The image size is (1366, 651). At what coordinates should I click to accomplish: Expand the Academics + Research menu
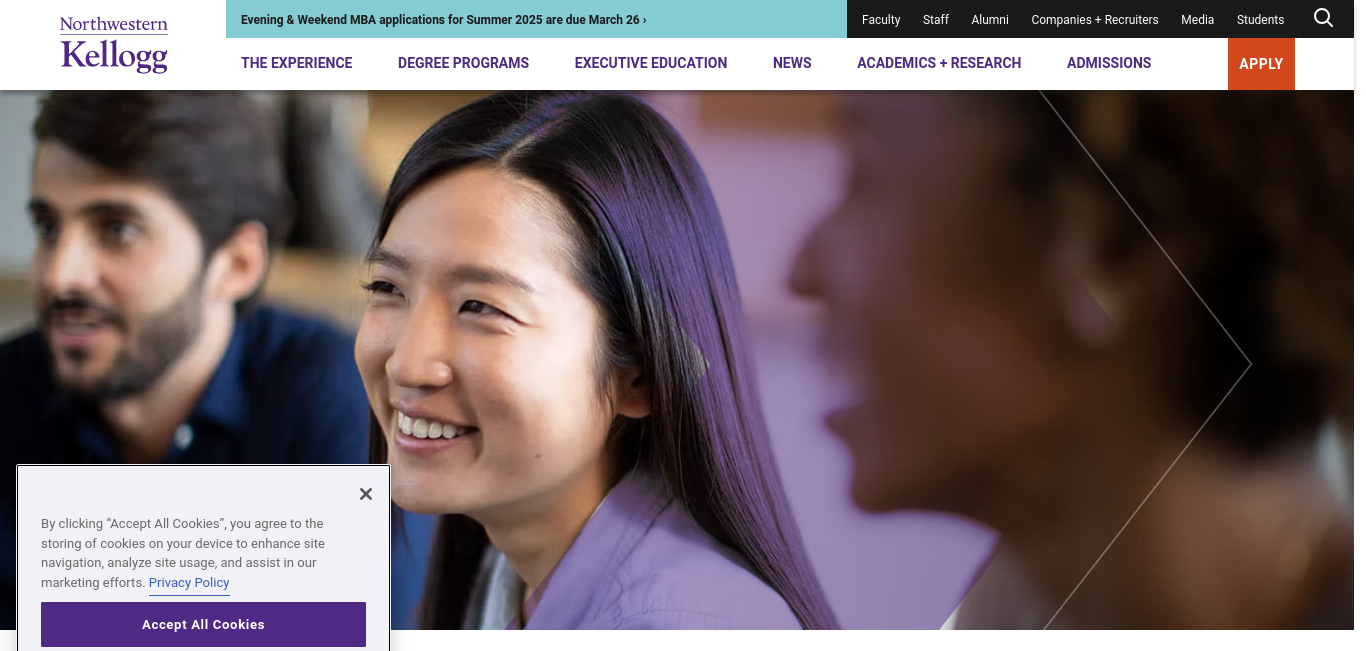click(939, 63)
